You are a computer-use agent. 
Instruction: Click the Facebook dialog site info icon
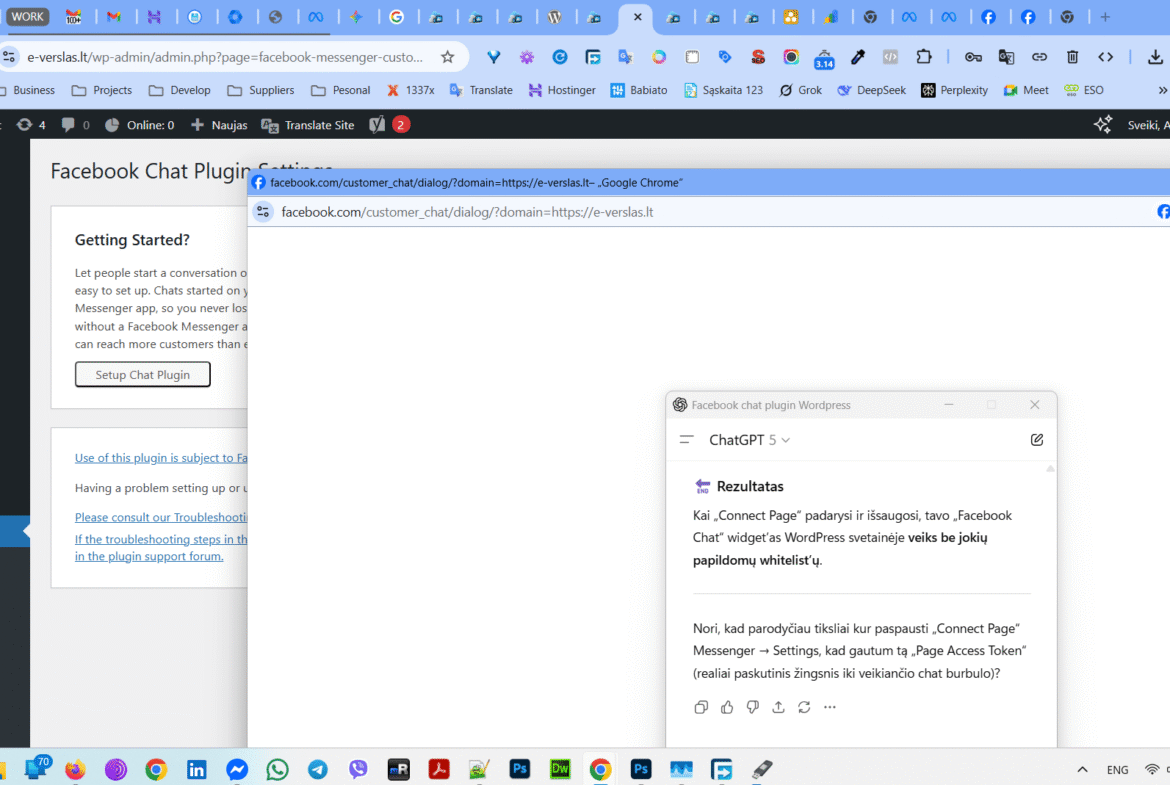(264, 212)
